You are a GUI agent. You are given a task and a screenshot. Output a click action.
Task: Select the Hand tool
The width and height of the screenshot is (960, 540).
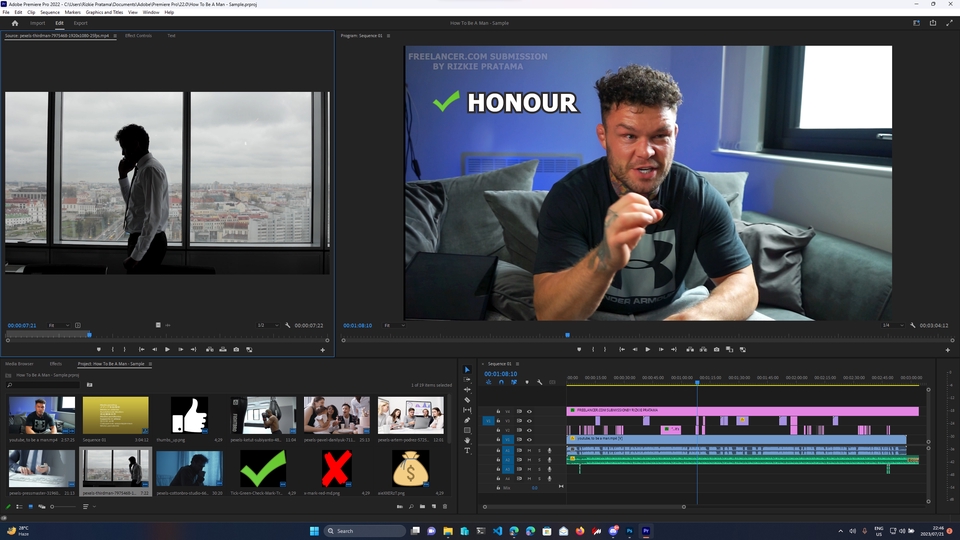[467, 440]
